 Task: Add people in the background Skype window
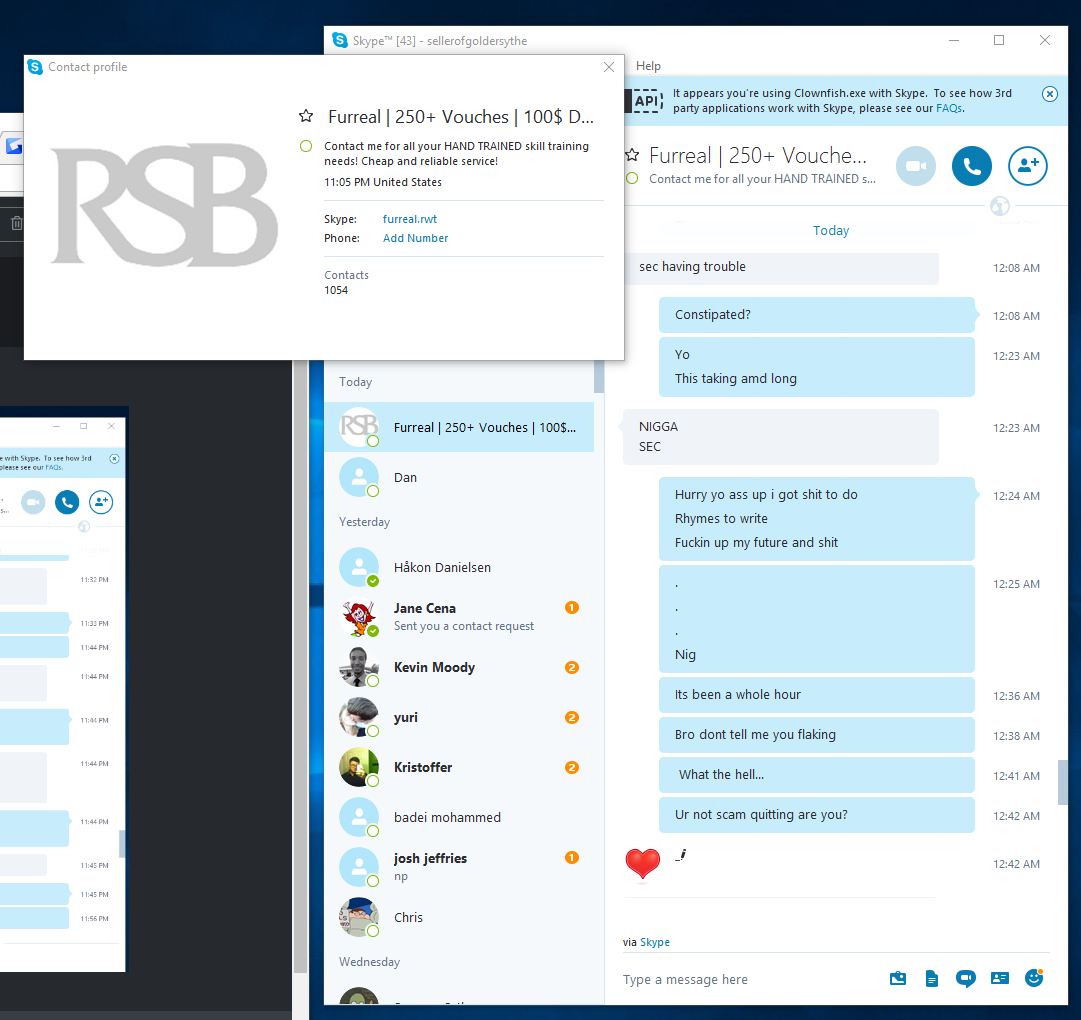(101, 502)
